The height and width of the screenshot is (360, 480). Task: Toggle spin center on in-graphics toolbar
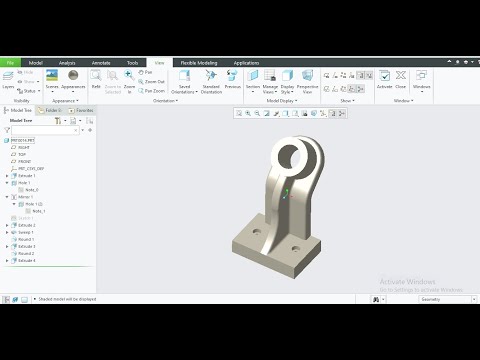(342, 114)
